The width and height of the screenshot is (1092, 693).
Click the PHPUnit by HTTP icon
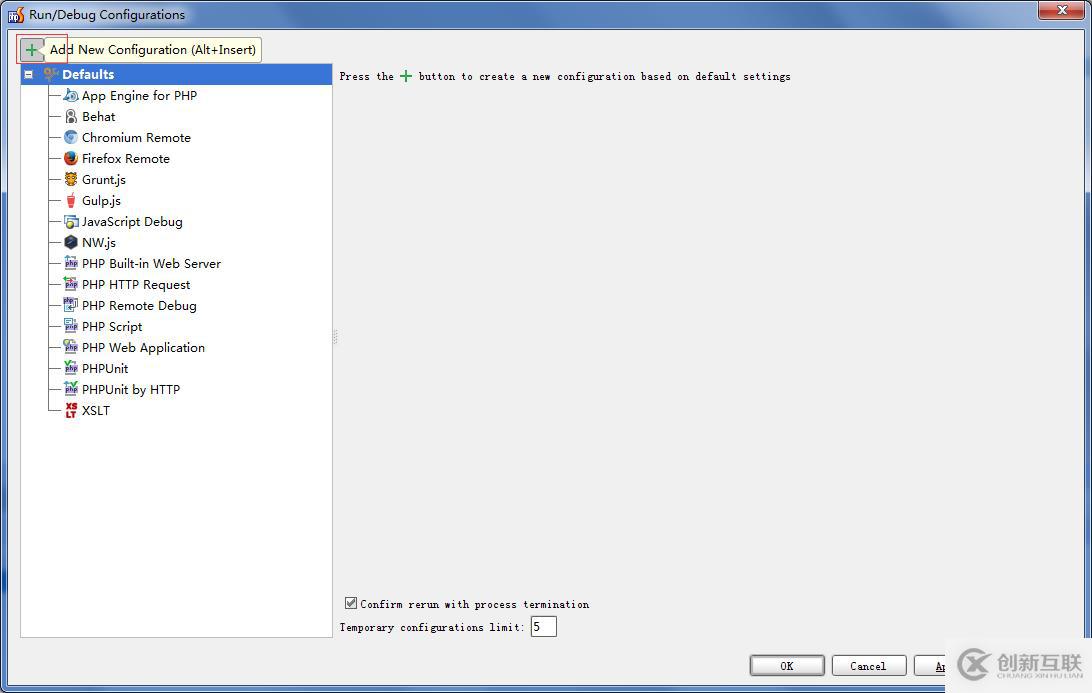click(70, 389)
